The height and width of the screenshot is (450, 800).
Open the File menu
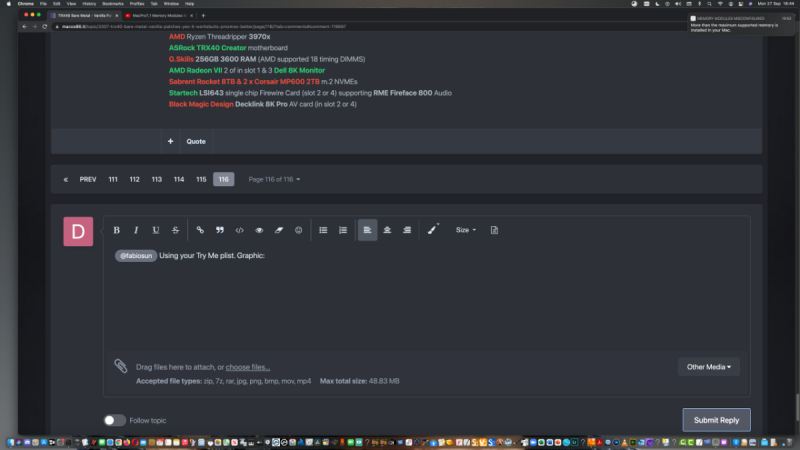[x=43, y=4]
